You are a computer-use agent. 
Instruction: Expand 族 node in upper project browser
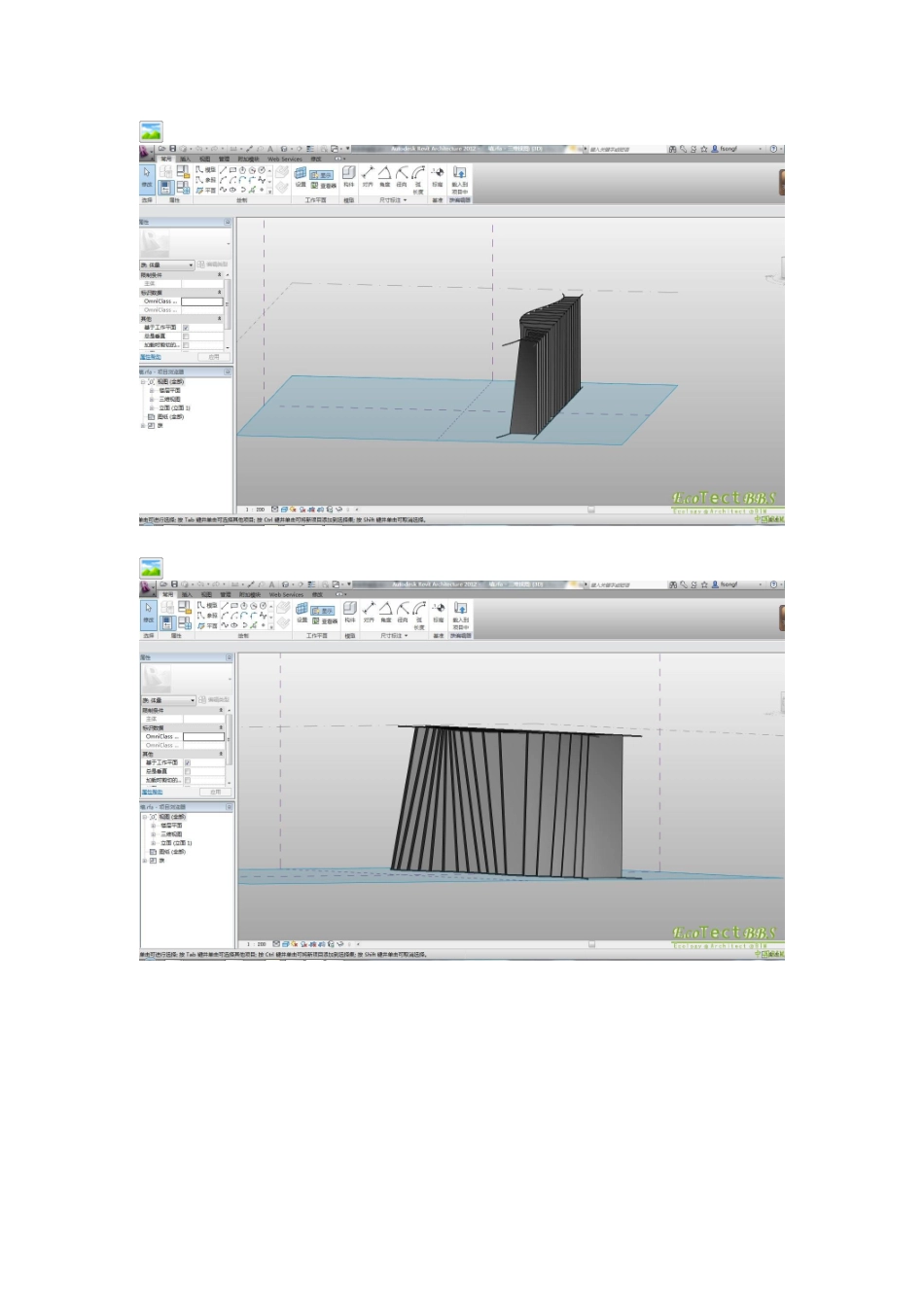143,426
